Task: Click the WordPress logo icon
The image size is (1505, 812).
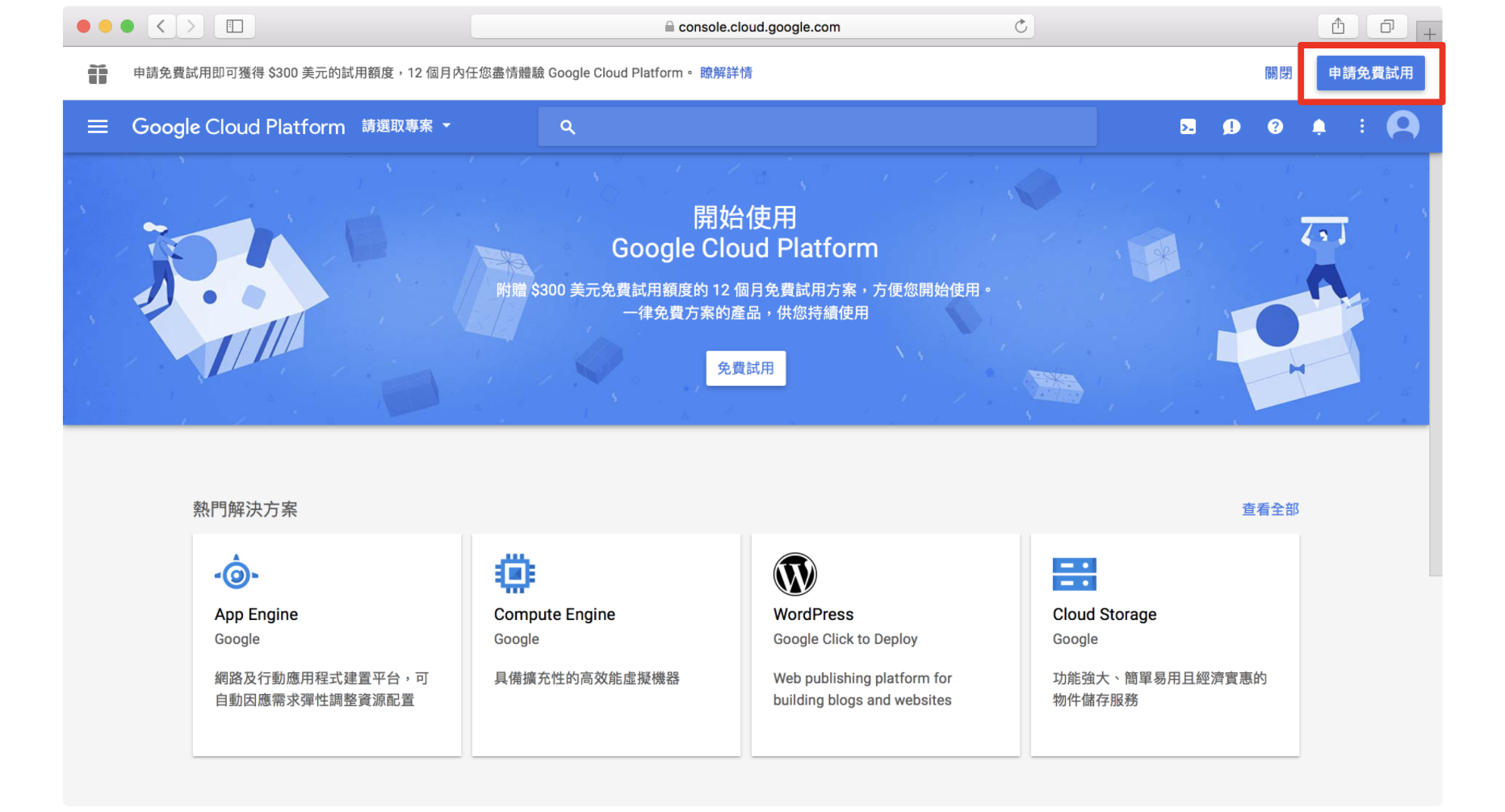Action: click(794, 574)
